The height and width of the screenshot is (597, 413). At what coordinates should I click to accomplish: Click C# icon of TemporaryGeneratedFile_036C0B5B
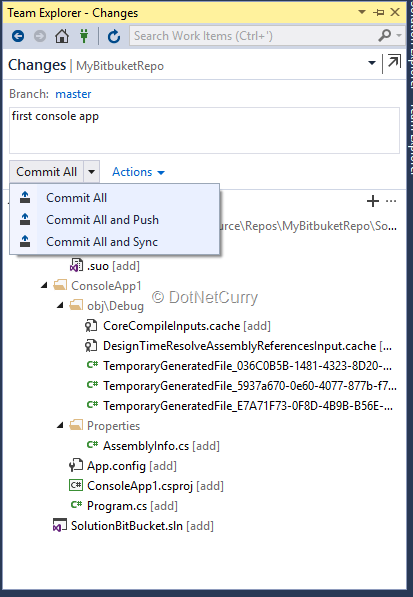(x=92, y=365)
